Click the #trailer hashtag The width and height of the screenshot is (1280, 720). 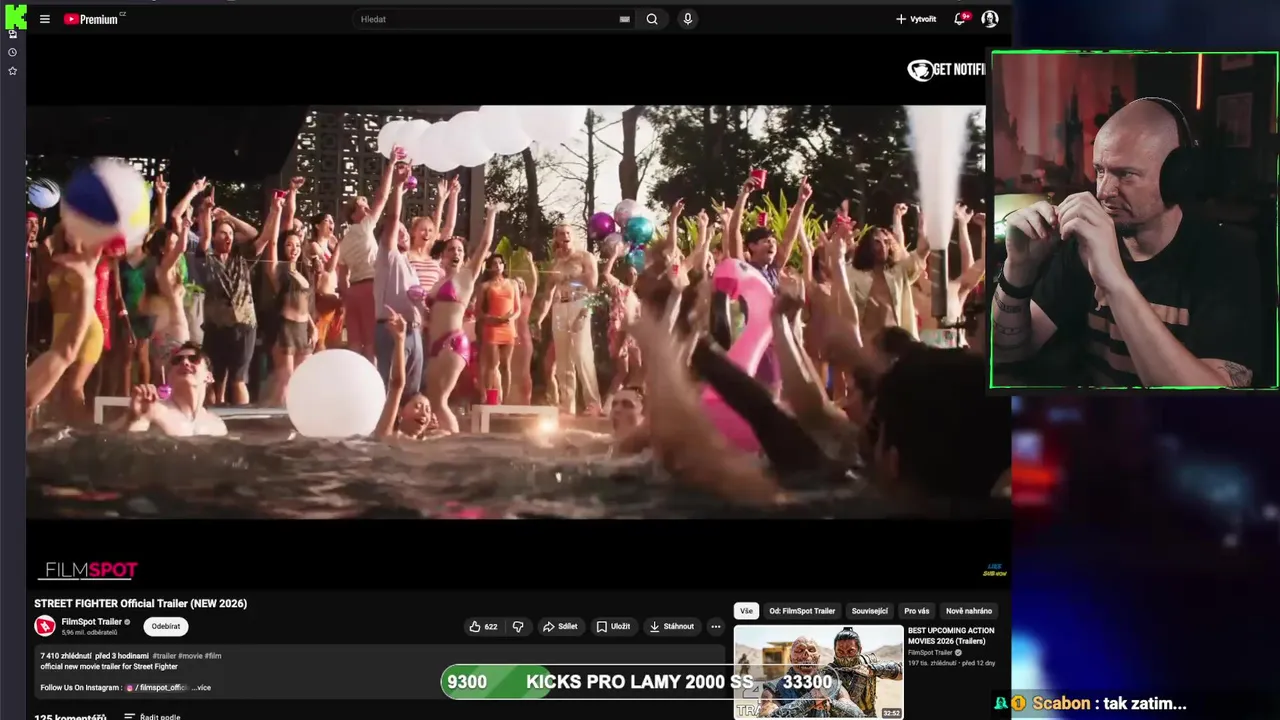click(x=164, y=656)
